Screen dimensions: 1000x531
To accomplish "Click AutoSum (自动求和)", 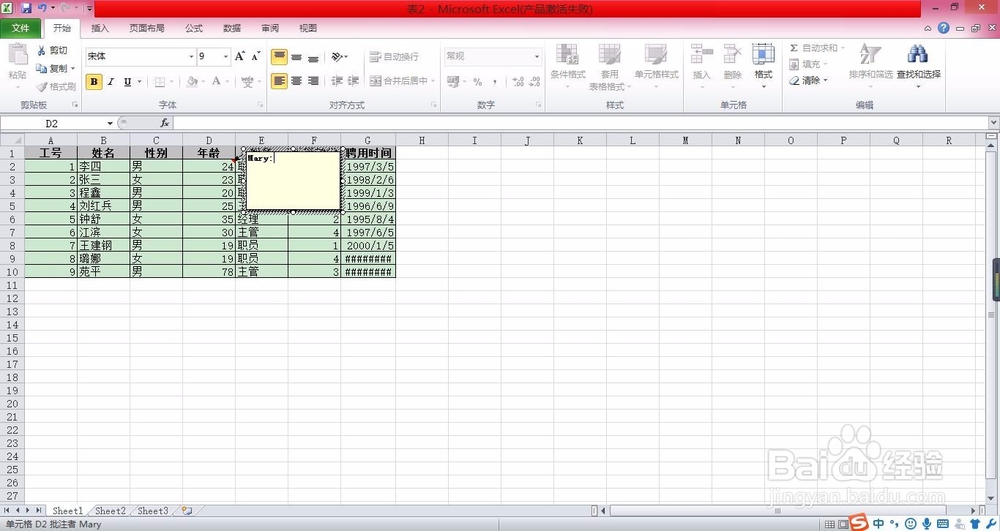I will (816, 48).
